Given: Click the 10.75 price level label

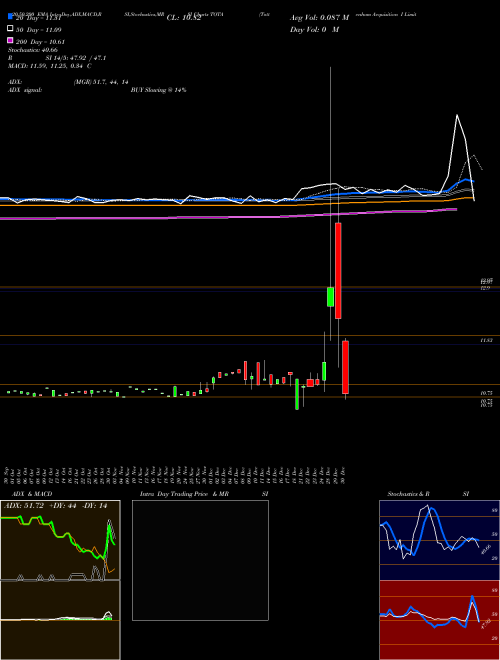Looking at the screenshot, I should [487, 393].
